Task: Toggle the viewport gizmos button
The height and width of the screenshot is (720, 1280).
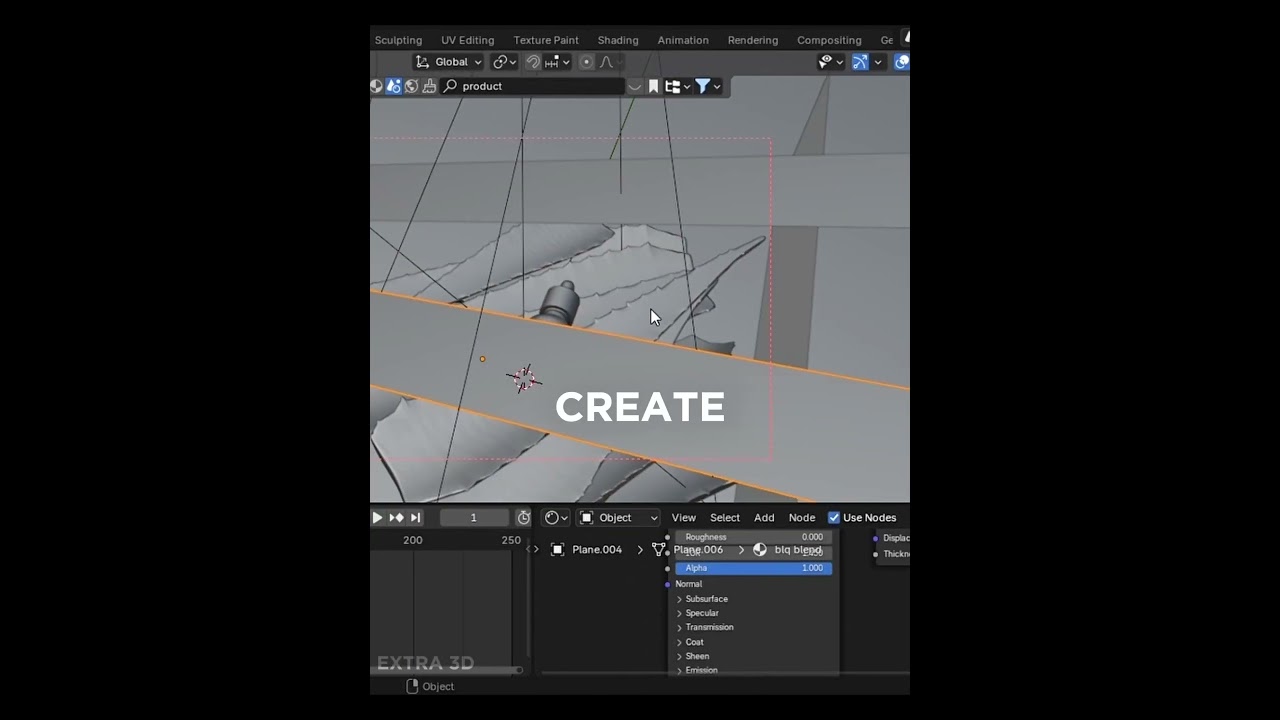Action: pyautogui.click(x=860, y=62)
